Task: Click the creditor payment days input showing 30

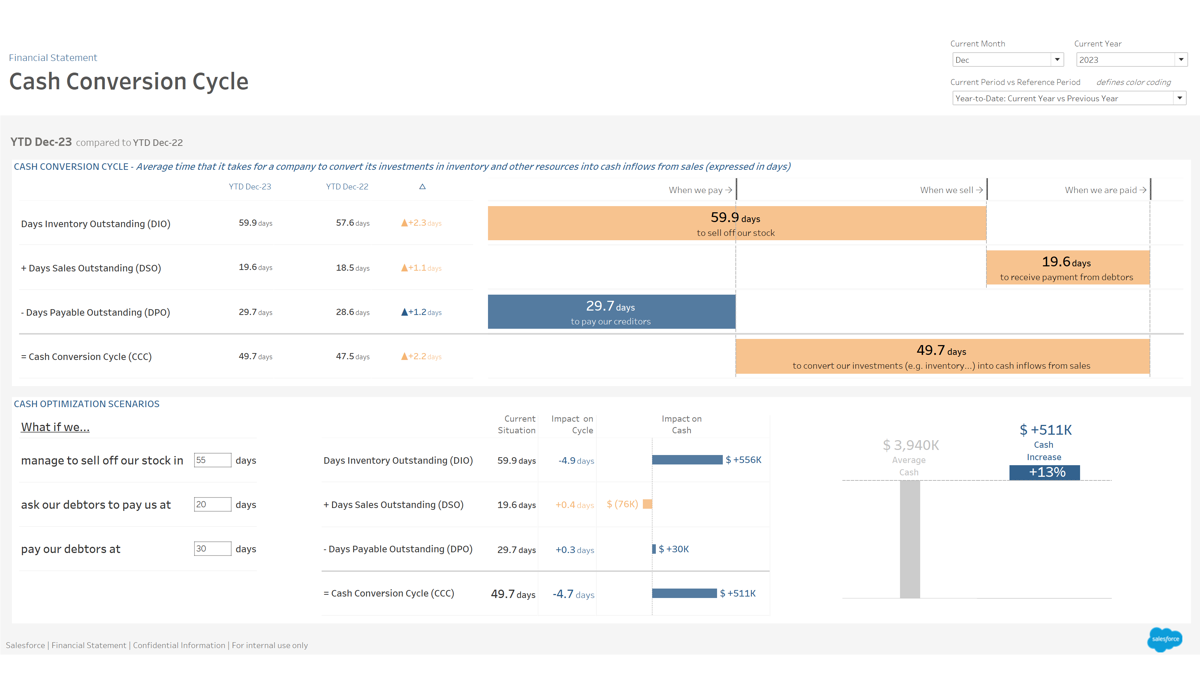Action: coord(212,548)
